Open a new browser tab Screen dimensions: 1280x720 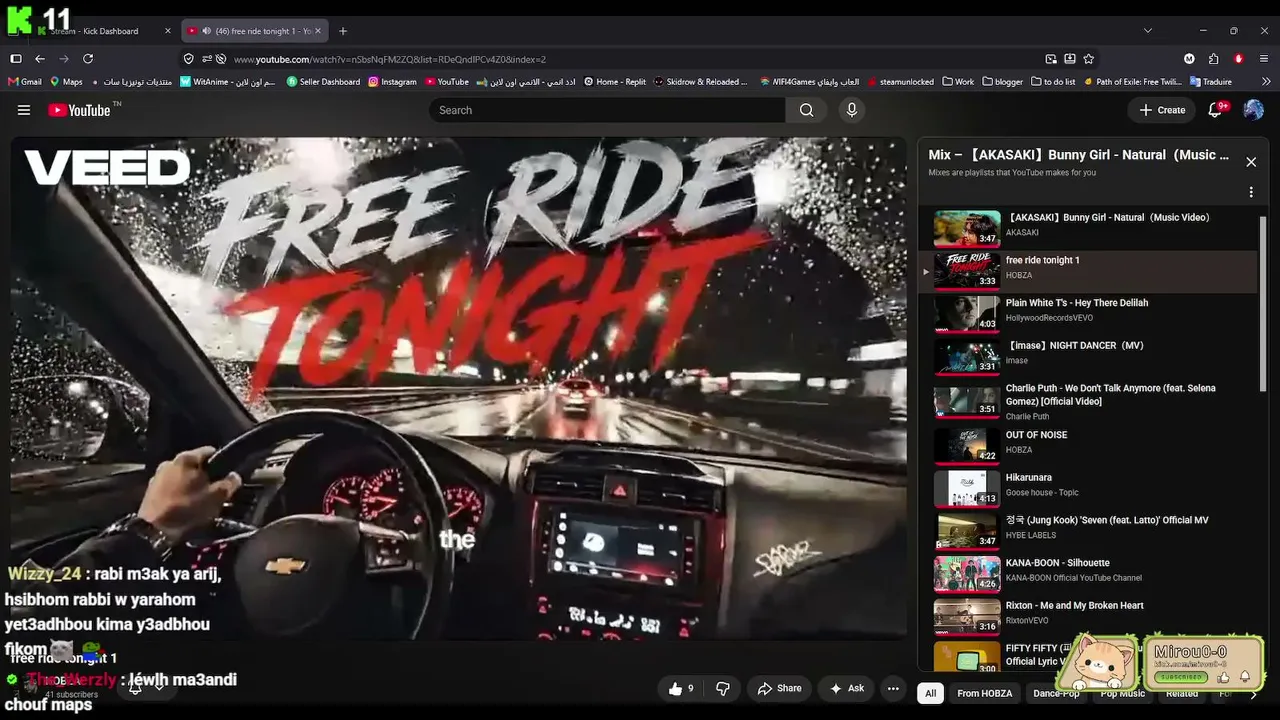click(x=343, y=31)
